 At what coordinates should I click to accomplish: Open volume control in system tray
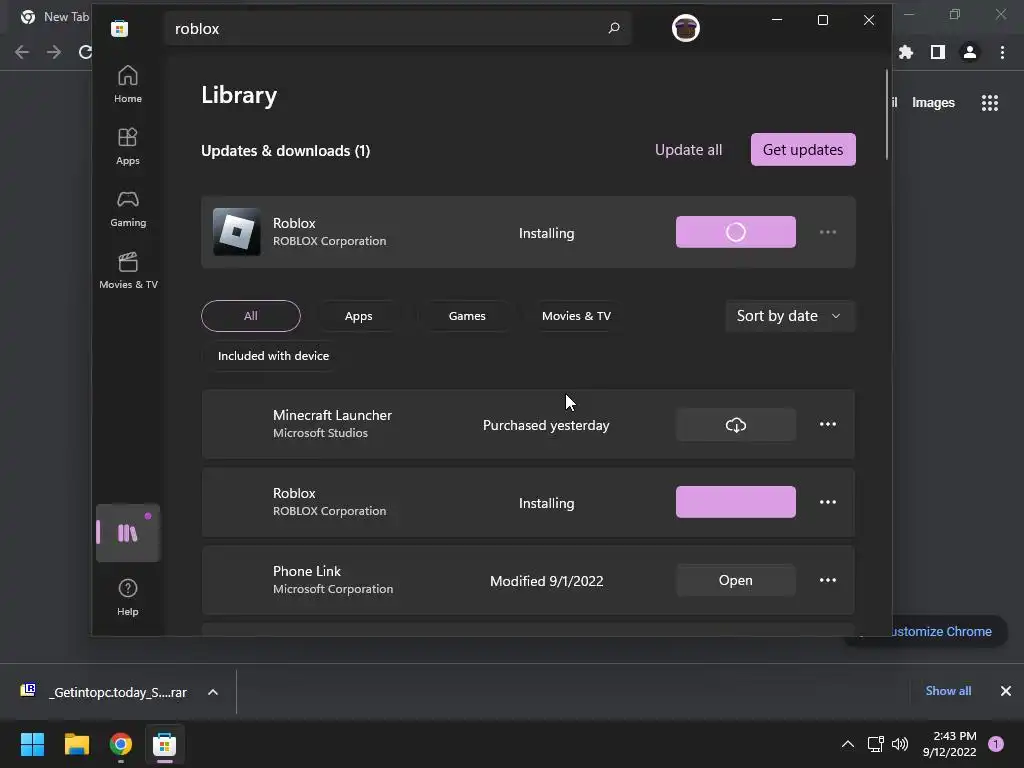point(900,744)
